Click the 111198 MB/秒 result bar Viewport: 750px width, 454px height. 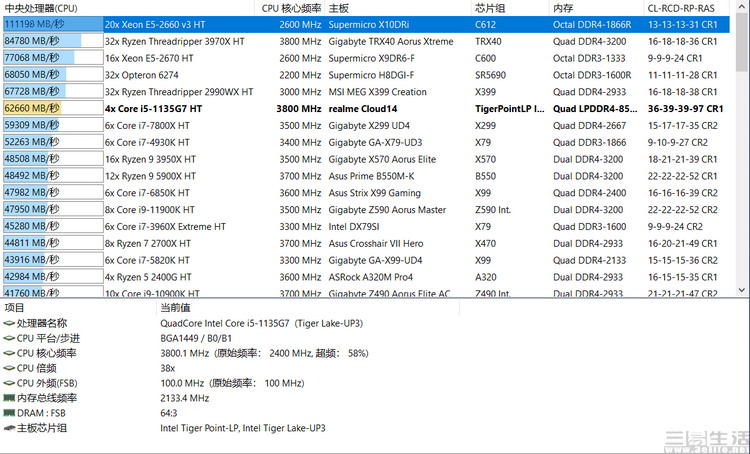[53, 24]
